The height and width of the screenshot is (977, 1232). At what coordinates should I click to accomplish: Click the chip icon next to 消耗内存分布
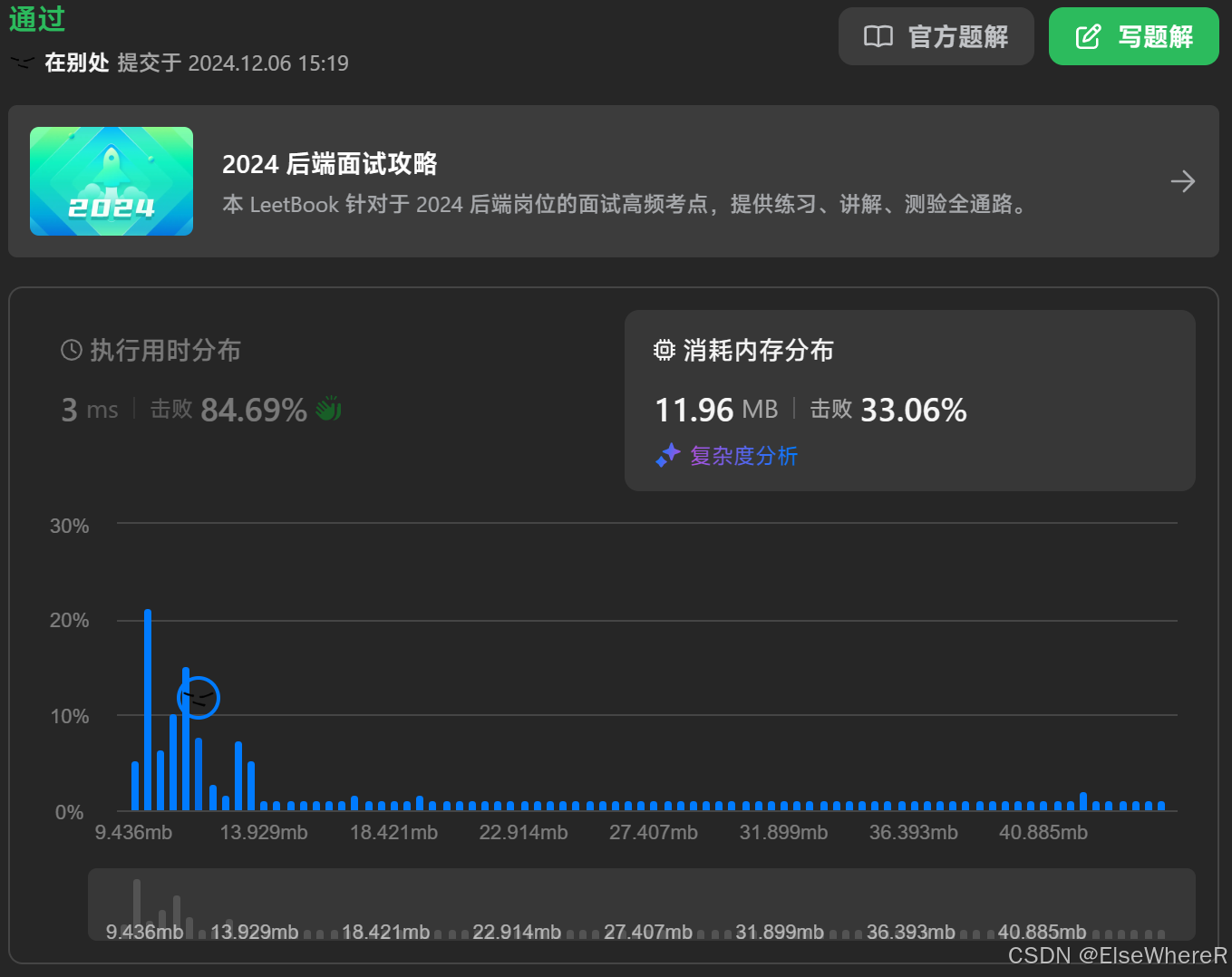point(665,350)
